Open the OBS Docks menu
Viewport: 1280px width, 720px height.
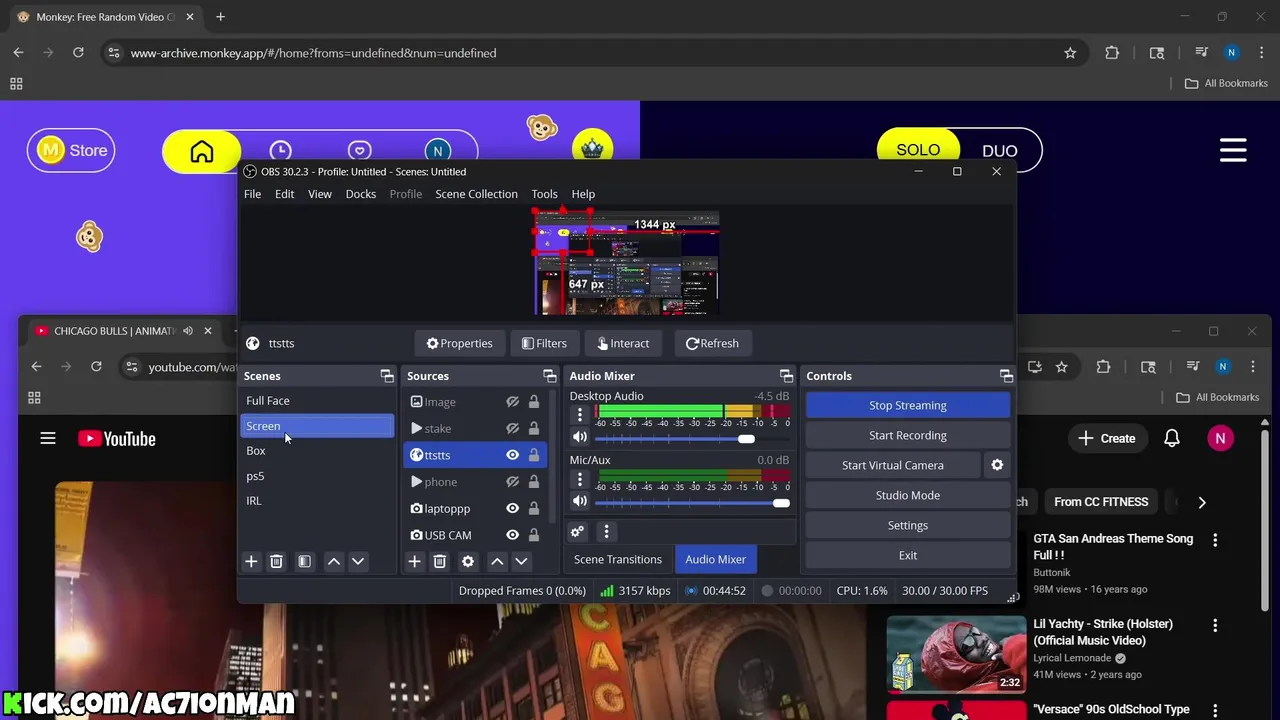click(x=360, y=194)
